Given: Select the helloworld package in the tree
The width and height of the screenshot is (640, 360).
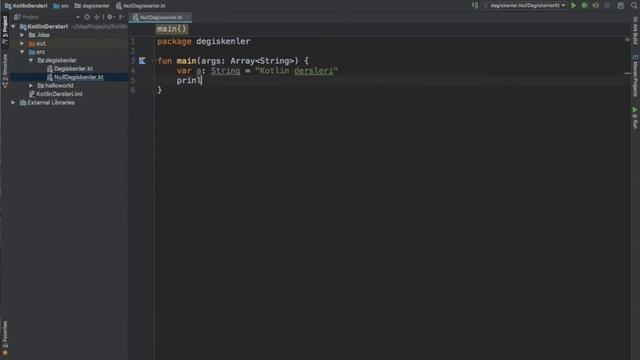Looking at the screenshot, I should point(56,86).
